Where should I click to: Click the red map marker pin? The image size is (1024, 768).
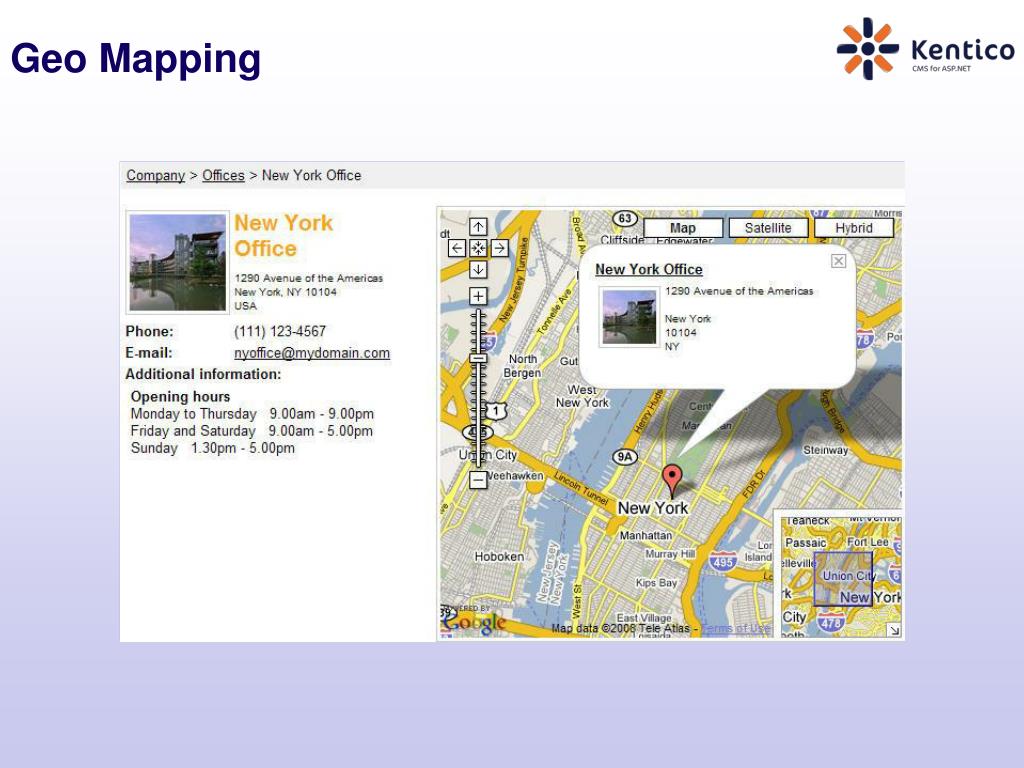(x=672, y=479)
